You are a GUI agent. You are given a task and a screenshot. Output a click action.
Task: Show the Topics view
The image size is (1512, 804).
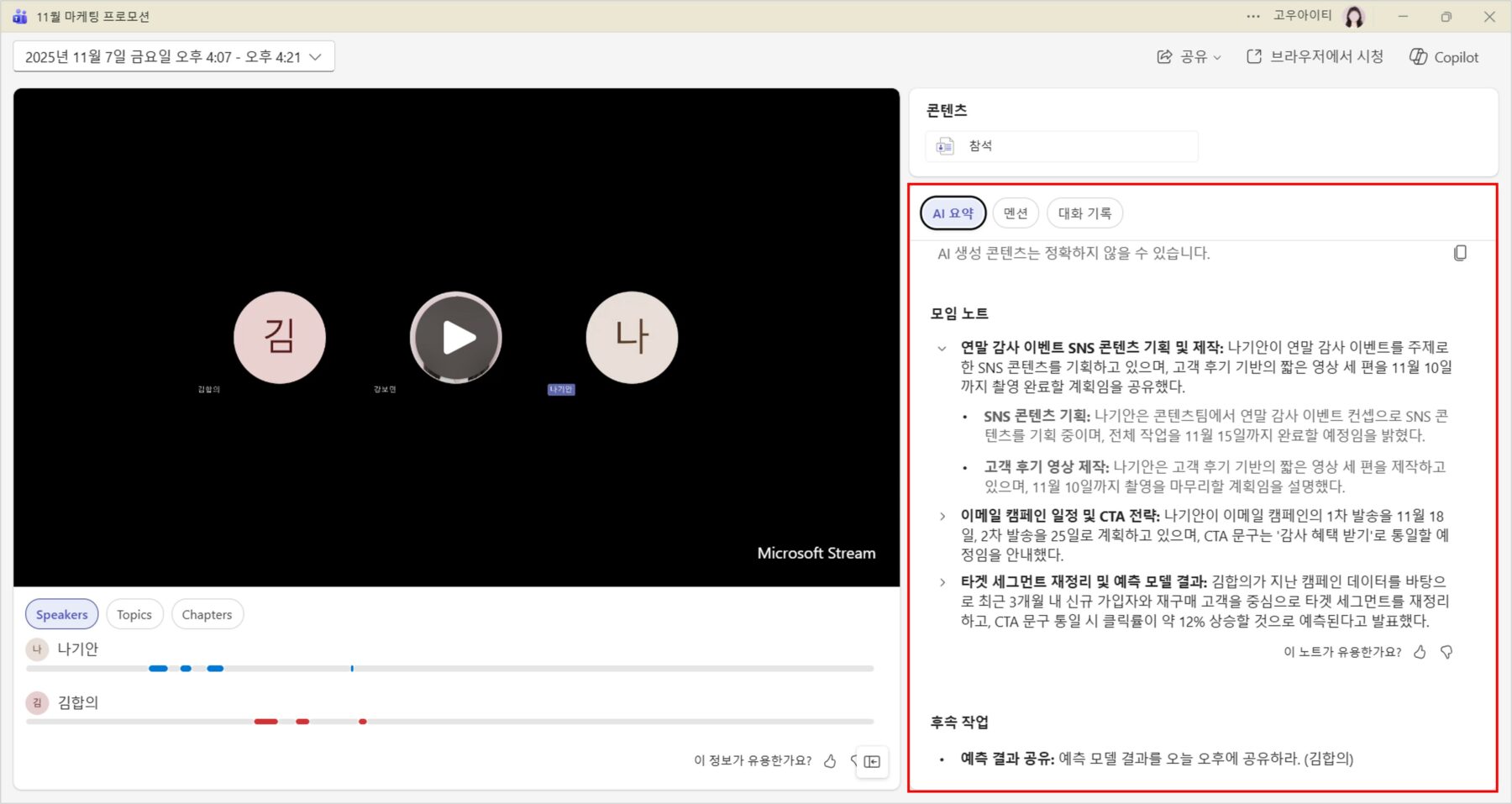click(134, 615)
